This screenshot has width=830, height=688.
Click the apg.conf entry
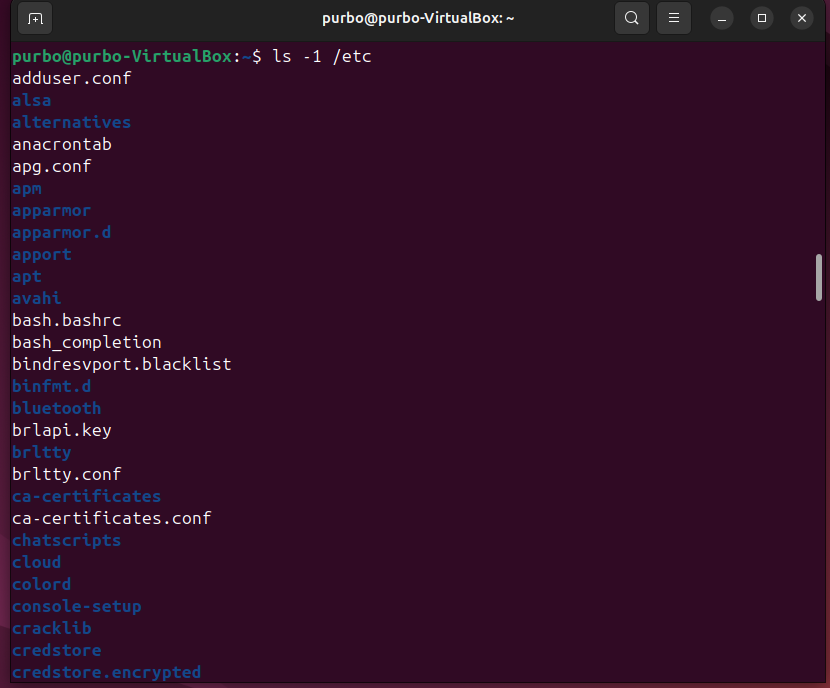click(52, 166)
